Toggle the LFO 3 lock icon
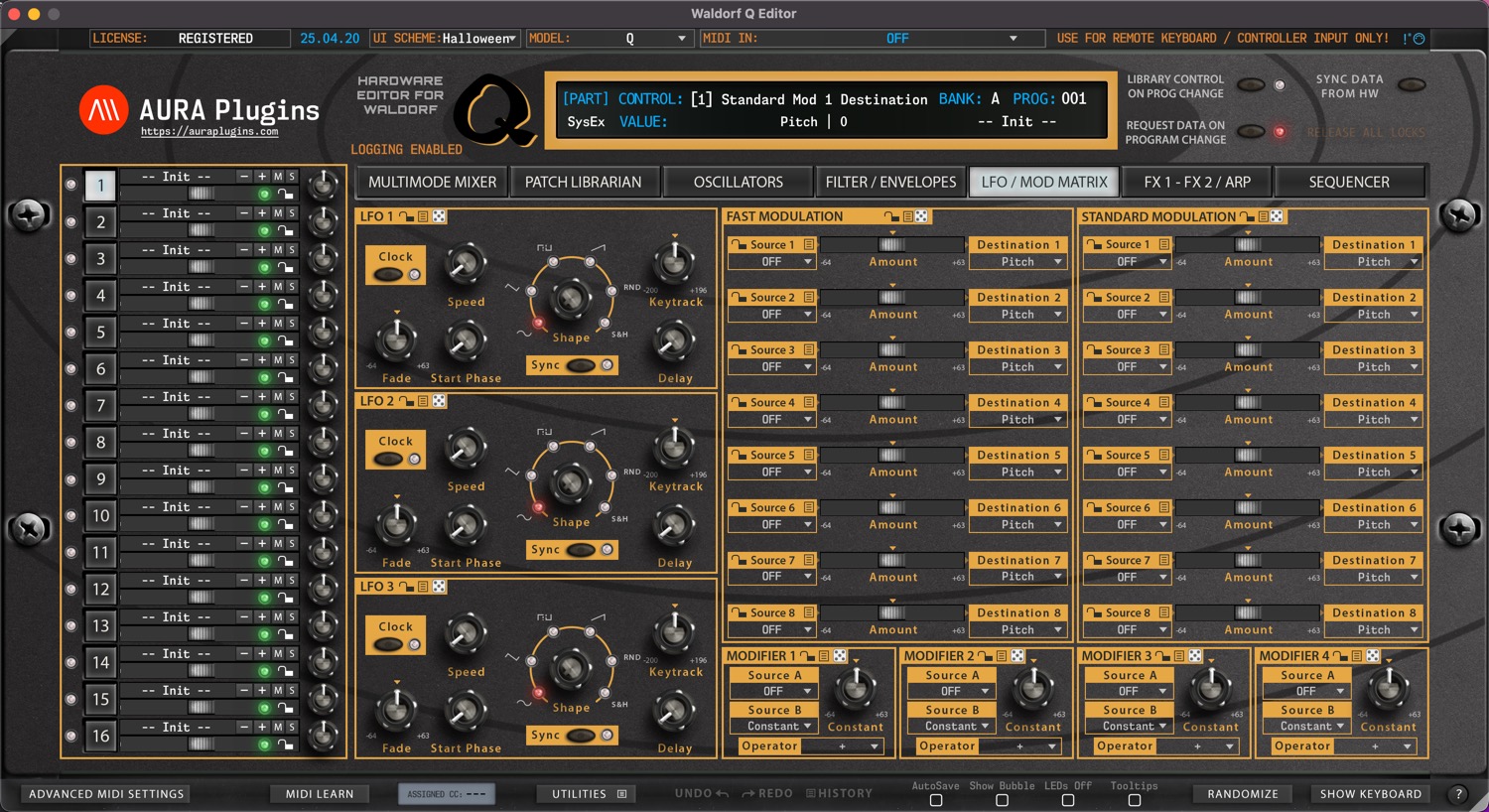This screenshot has width=1489, height=812. [406, 587]
